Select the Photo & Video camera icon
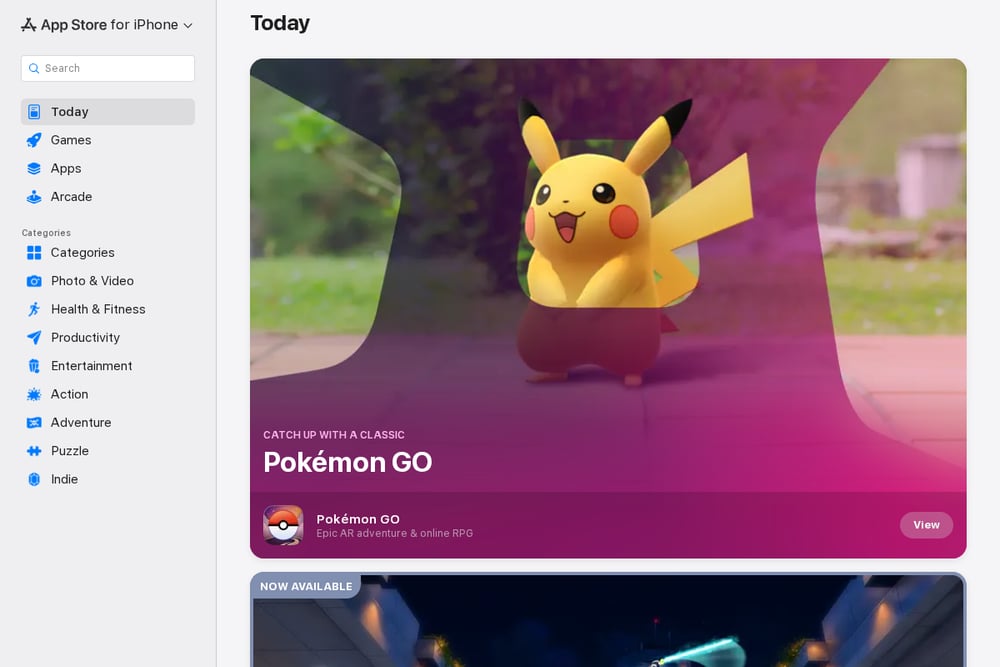This screenshot has height=667, width=1000. click(34, 281)
